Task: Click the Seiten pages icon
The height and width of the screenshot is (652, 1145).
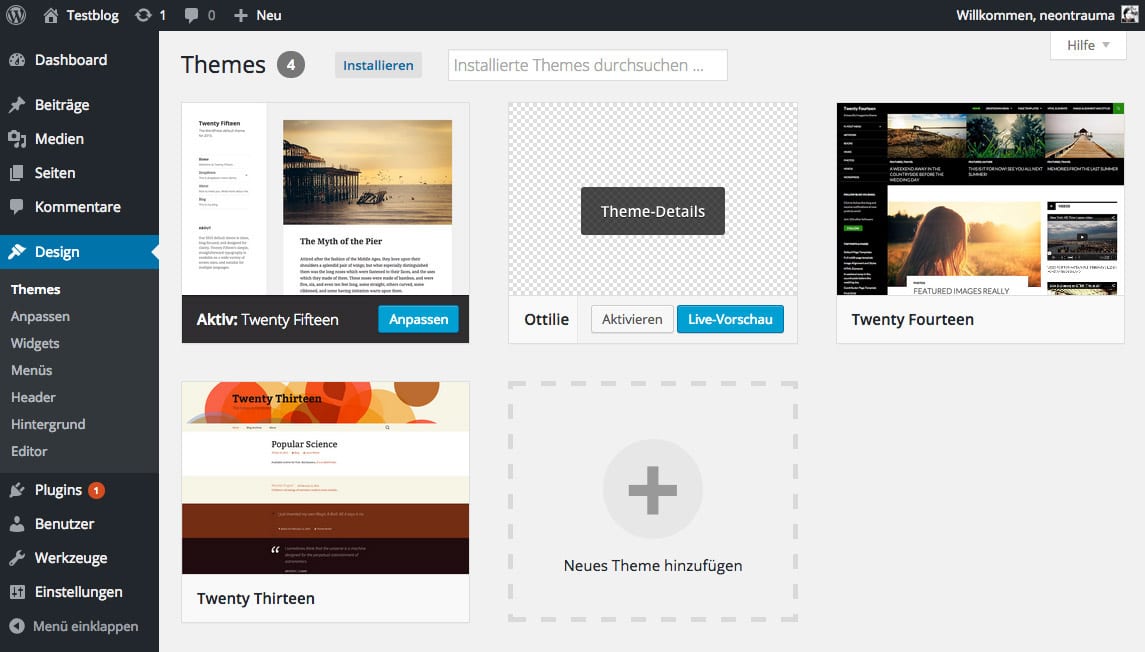Action: tap(17, 173)
